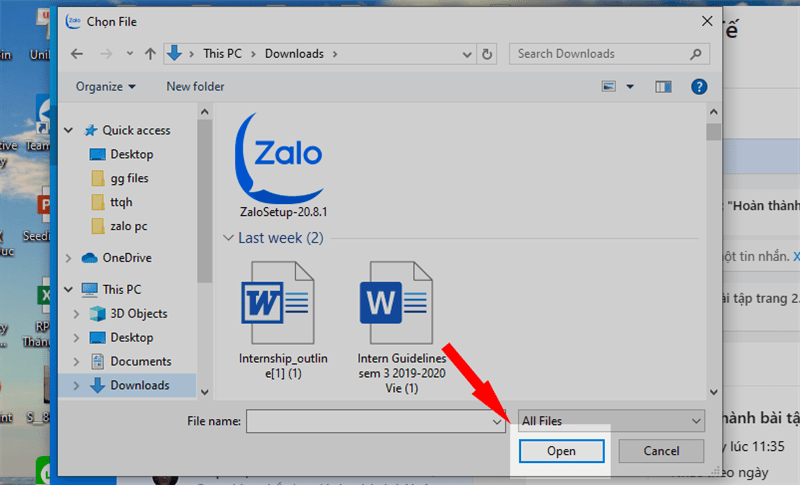
Task: Select OneDrive in the sidebar
Action: coord(127,258)
